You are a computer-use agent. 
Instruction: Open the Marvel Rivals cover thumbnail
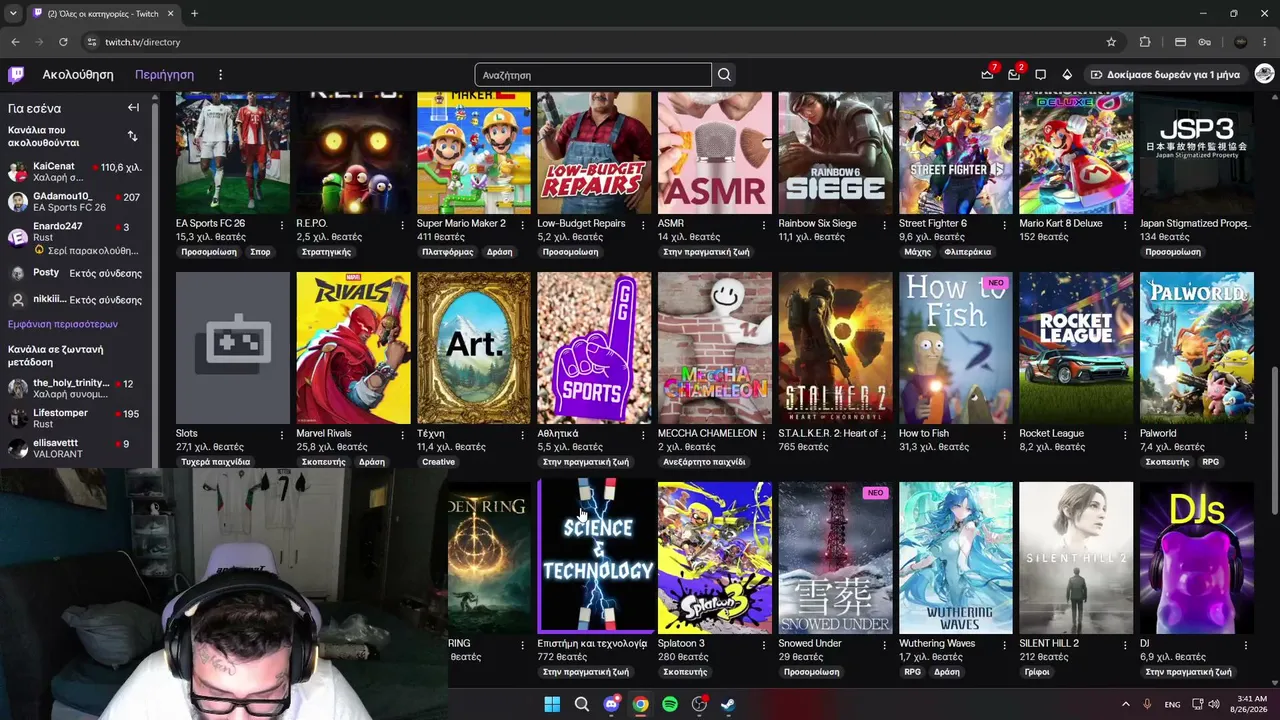[353, 348]
